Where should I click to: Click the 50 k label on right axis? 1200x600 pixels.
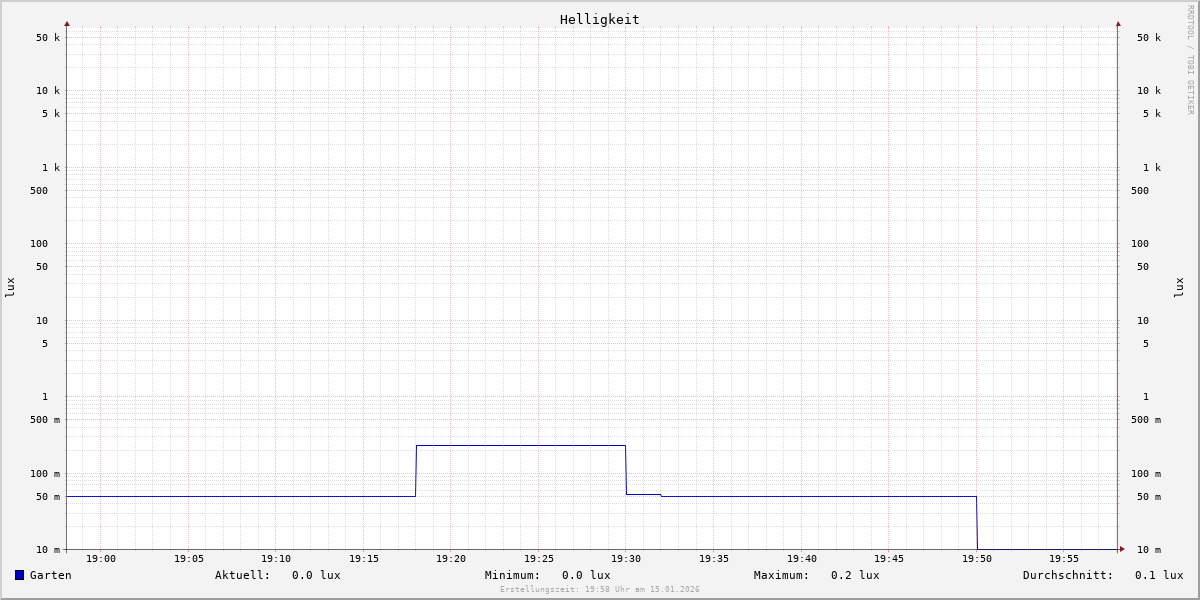pyautogui.click(x=1149, y=38)
